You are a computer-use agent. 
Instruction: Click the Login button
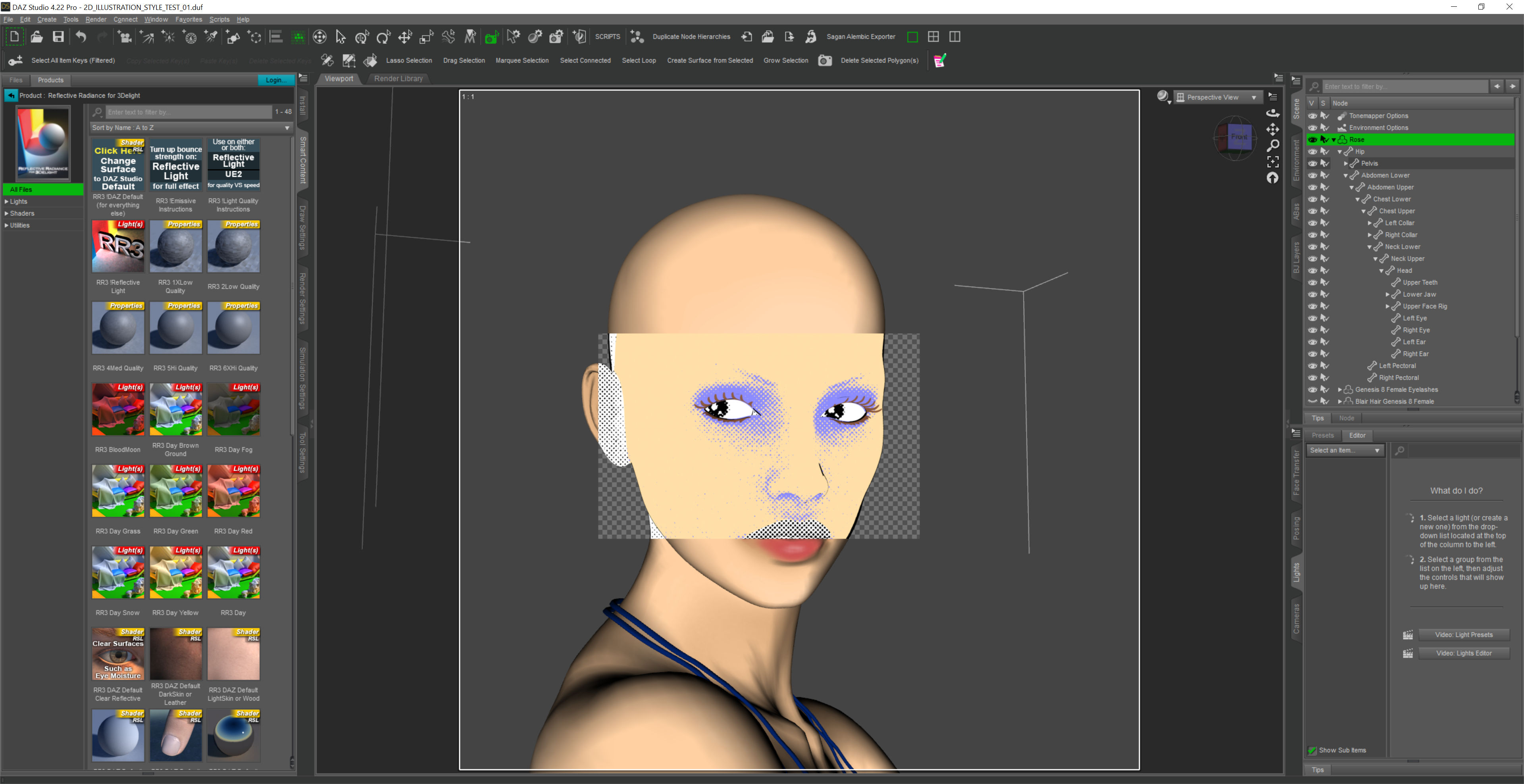(275, 80)
